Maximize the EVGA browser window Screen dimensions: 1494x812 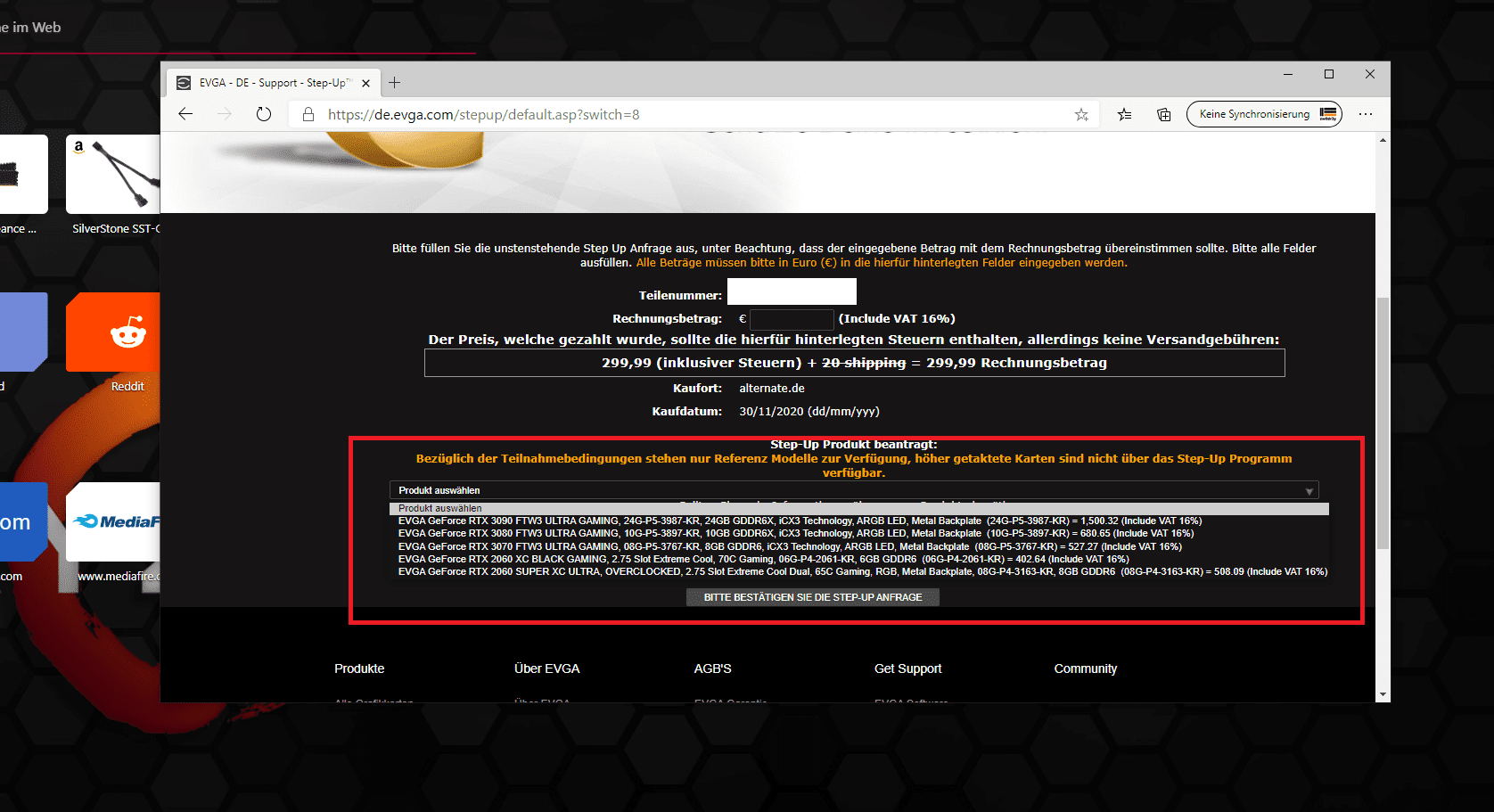point(1329,75)
